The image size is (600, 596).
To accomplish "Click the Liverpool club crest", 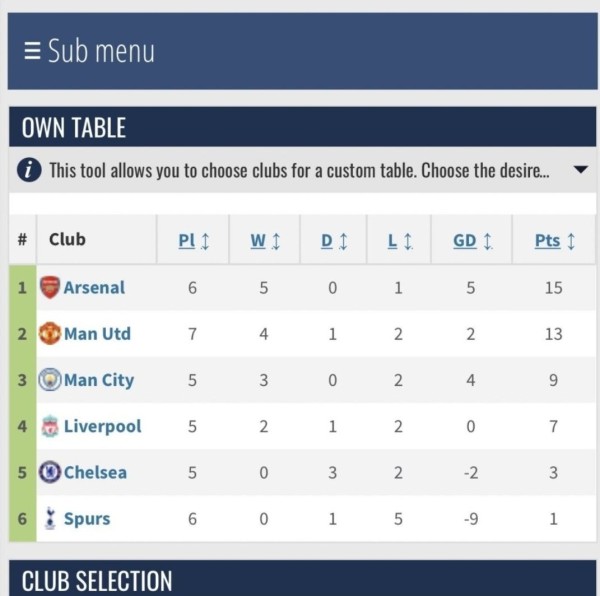I will [x=50, y=426].
